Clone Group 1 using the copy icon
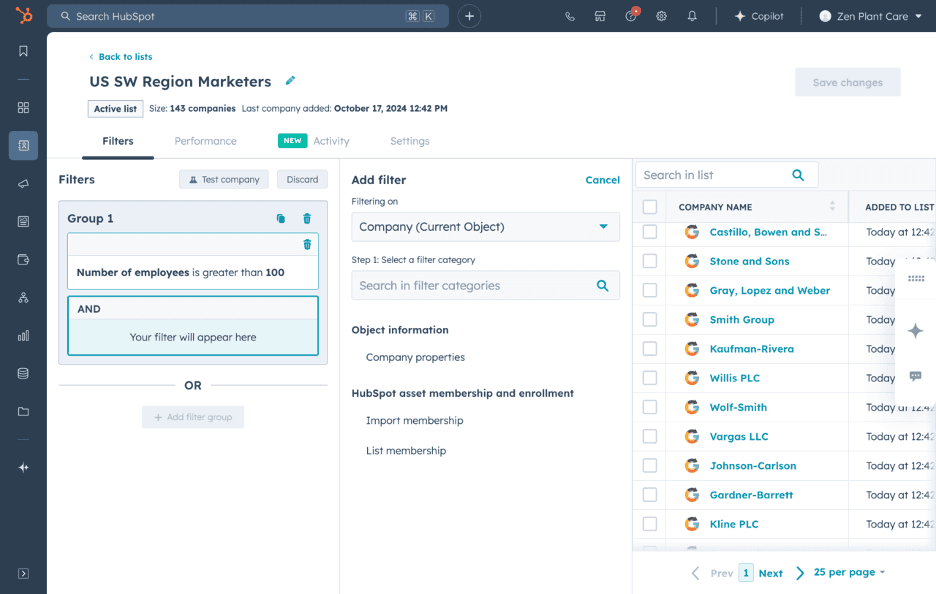The width and height of the screenshot is (936, 594). (x=283, y=218)
